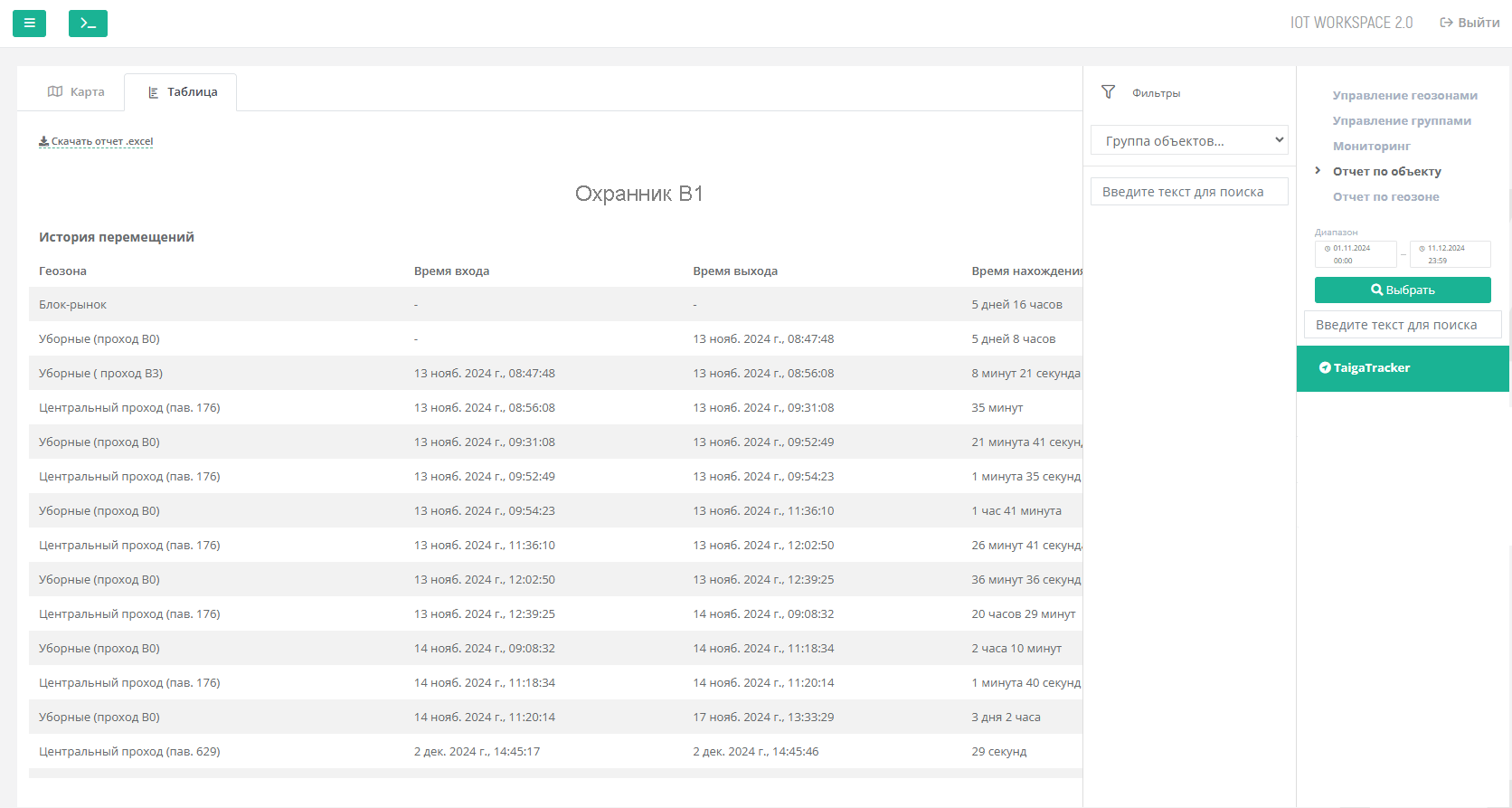Go to Мониторинг section

(1371, 146)
